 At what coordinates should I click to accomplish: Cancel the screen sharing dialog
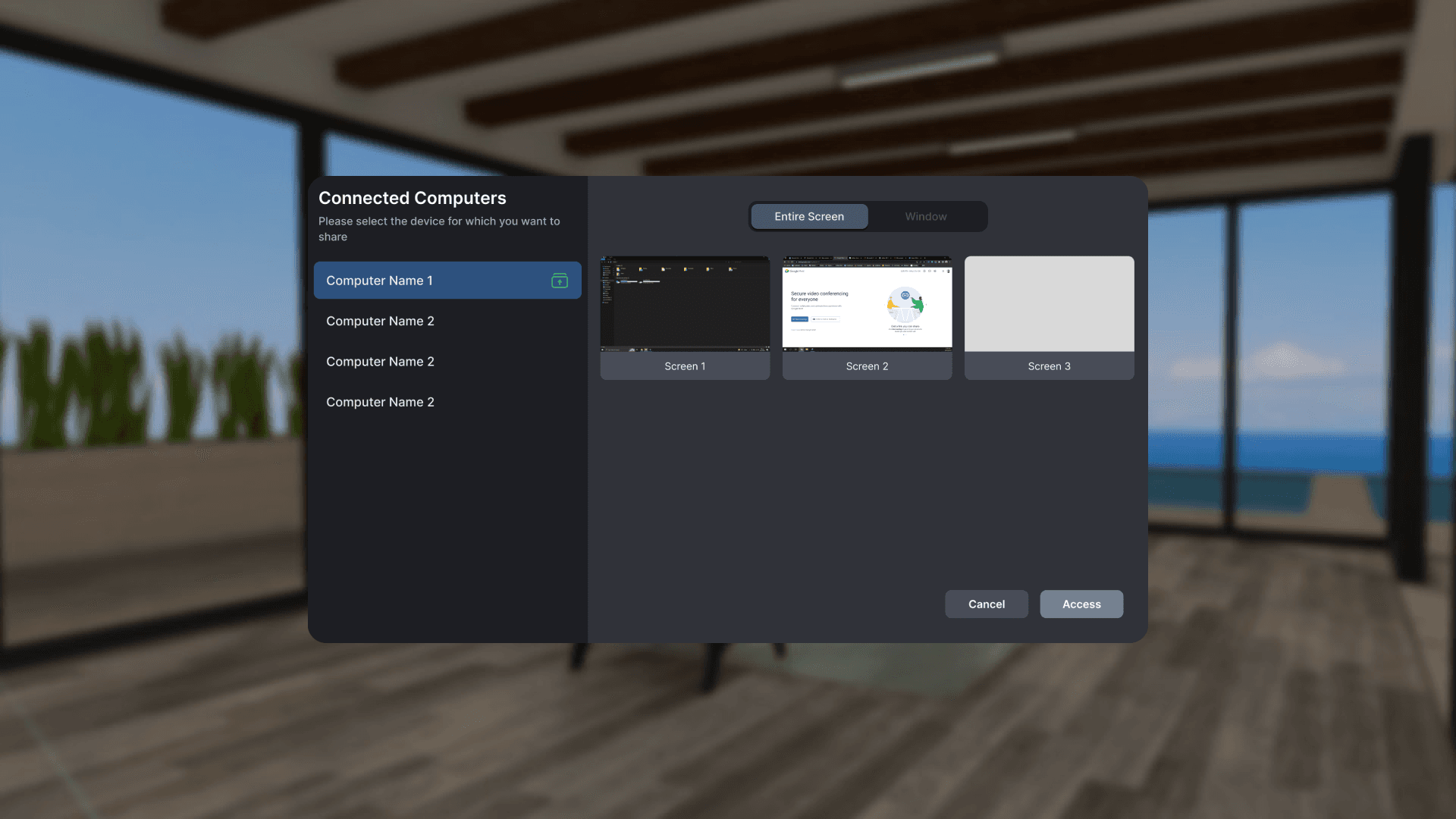click(x=986, y=604)
